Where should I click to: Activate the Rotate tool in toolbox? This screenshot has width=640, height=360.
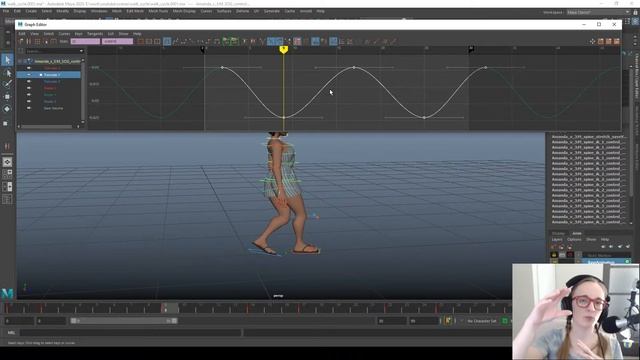click(7, 109)
